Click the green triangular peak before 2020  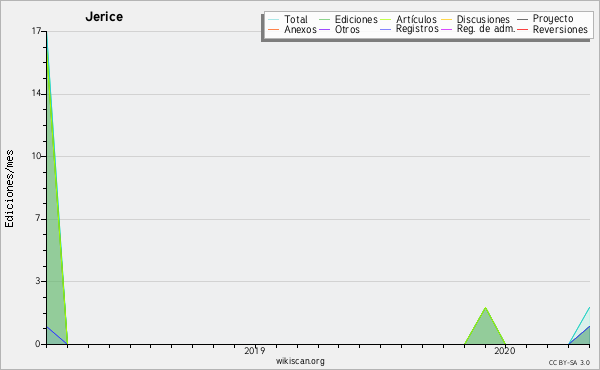(x=485, y=329)
